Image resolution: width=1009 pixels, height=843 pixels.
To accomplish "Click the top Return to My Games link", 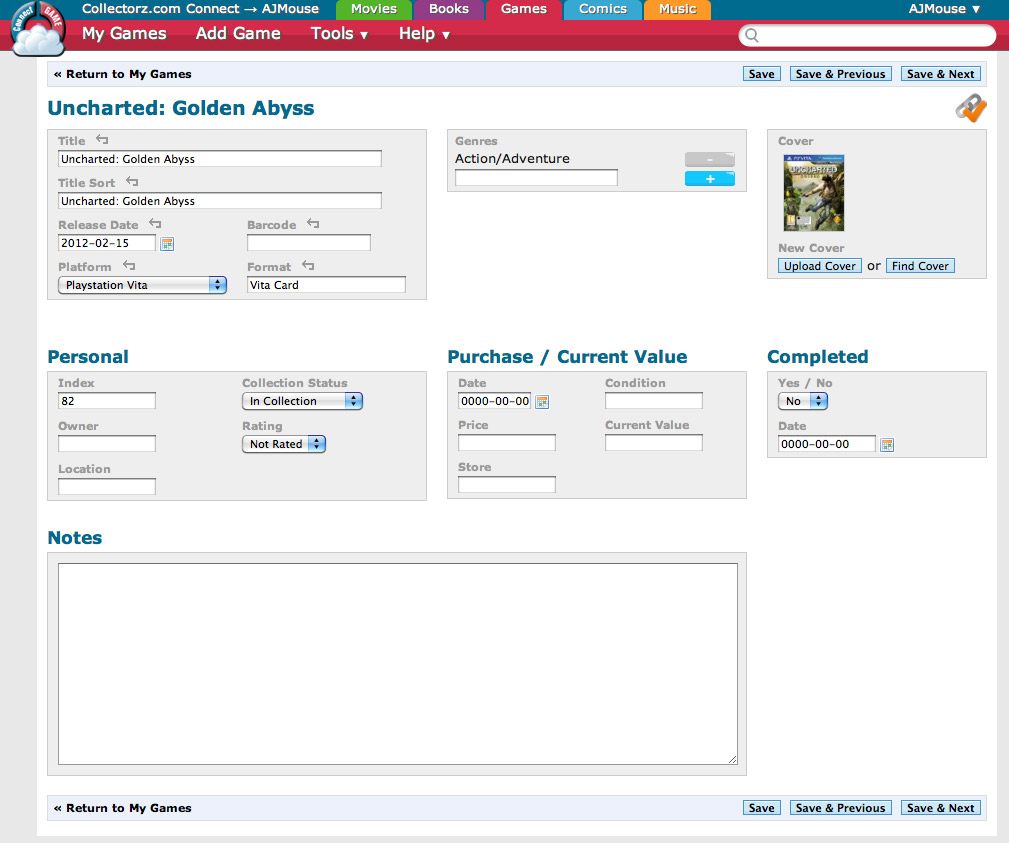I will click(x=122, y=74).
